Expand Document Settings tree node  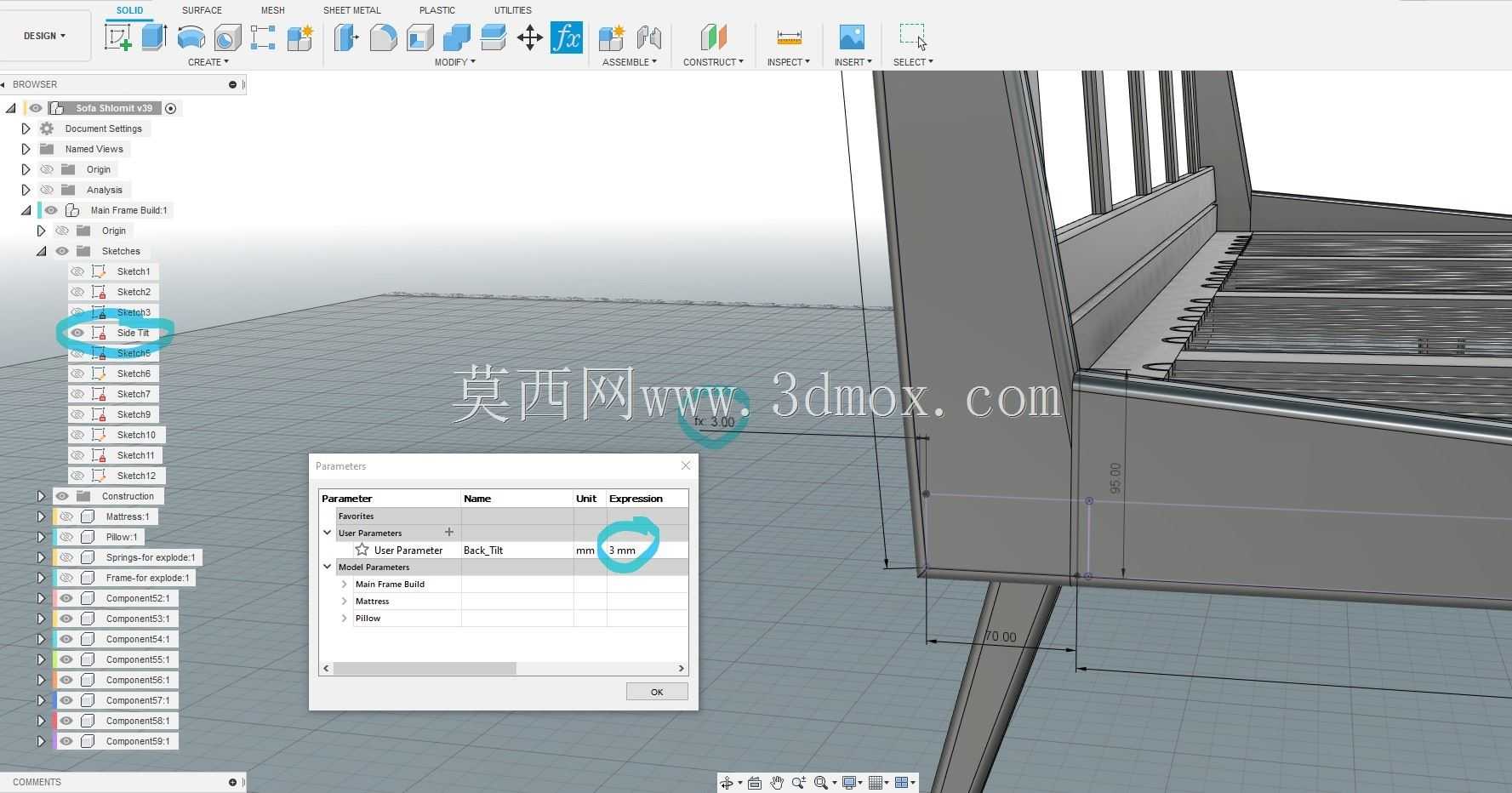[26, 128]
